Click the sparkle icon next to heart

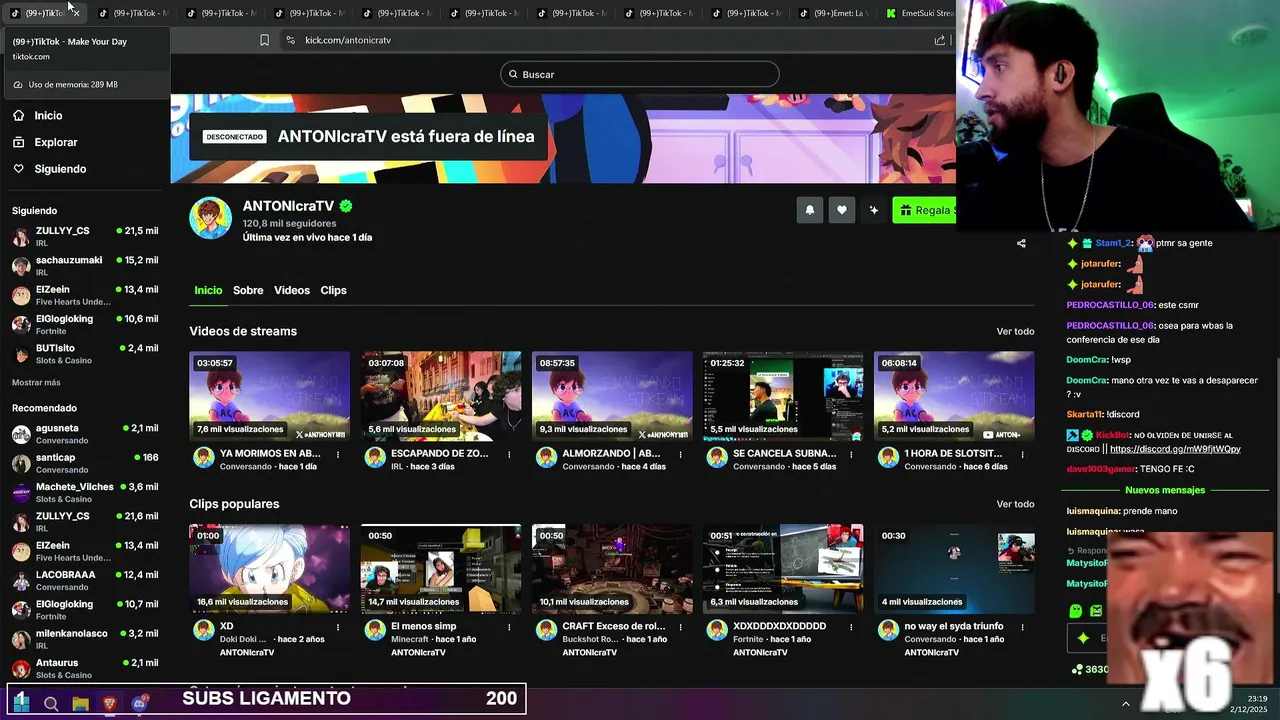(x=874, y=210)
